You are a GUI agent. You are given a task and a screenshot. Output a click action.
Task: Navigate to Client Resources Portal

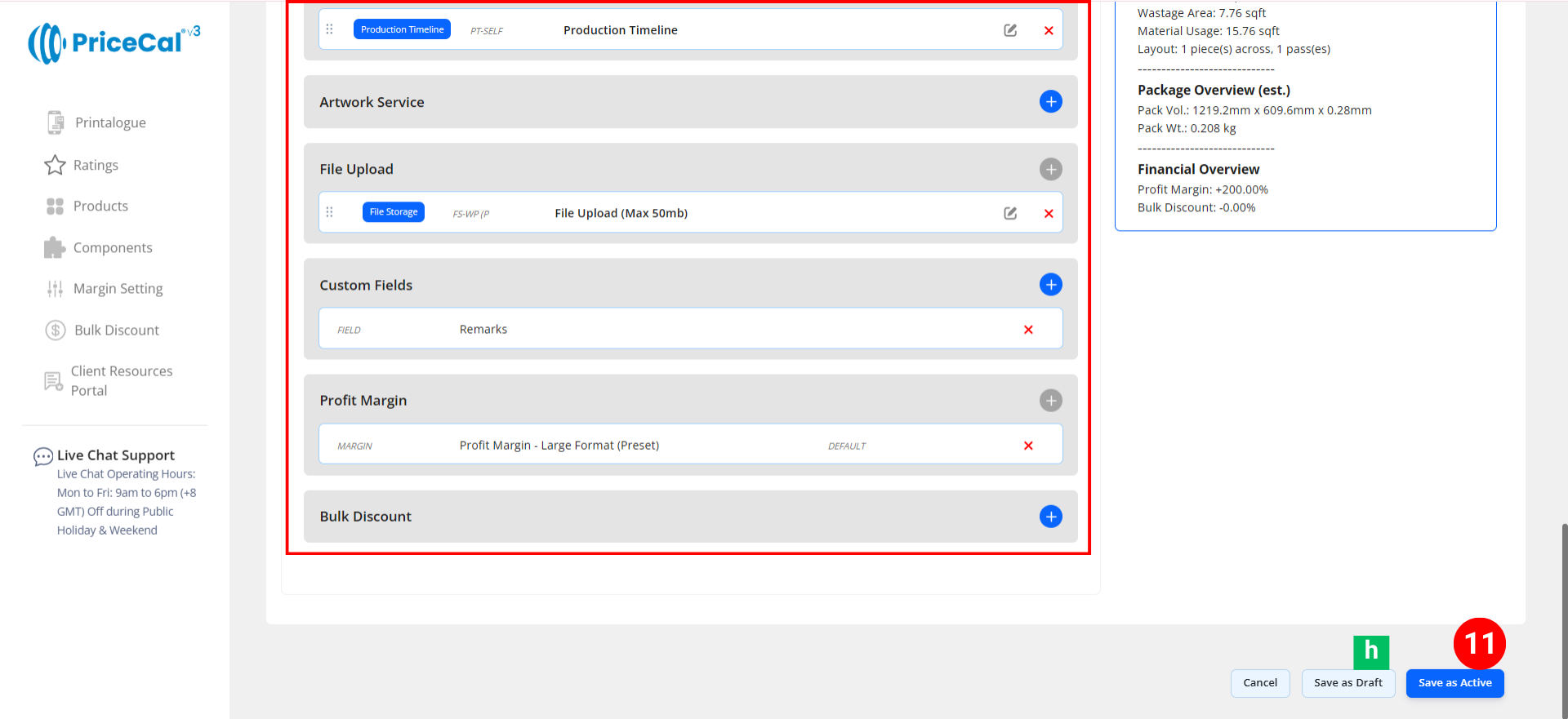pyautogui.click(x=121, y=380)
